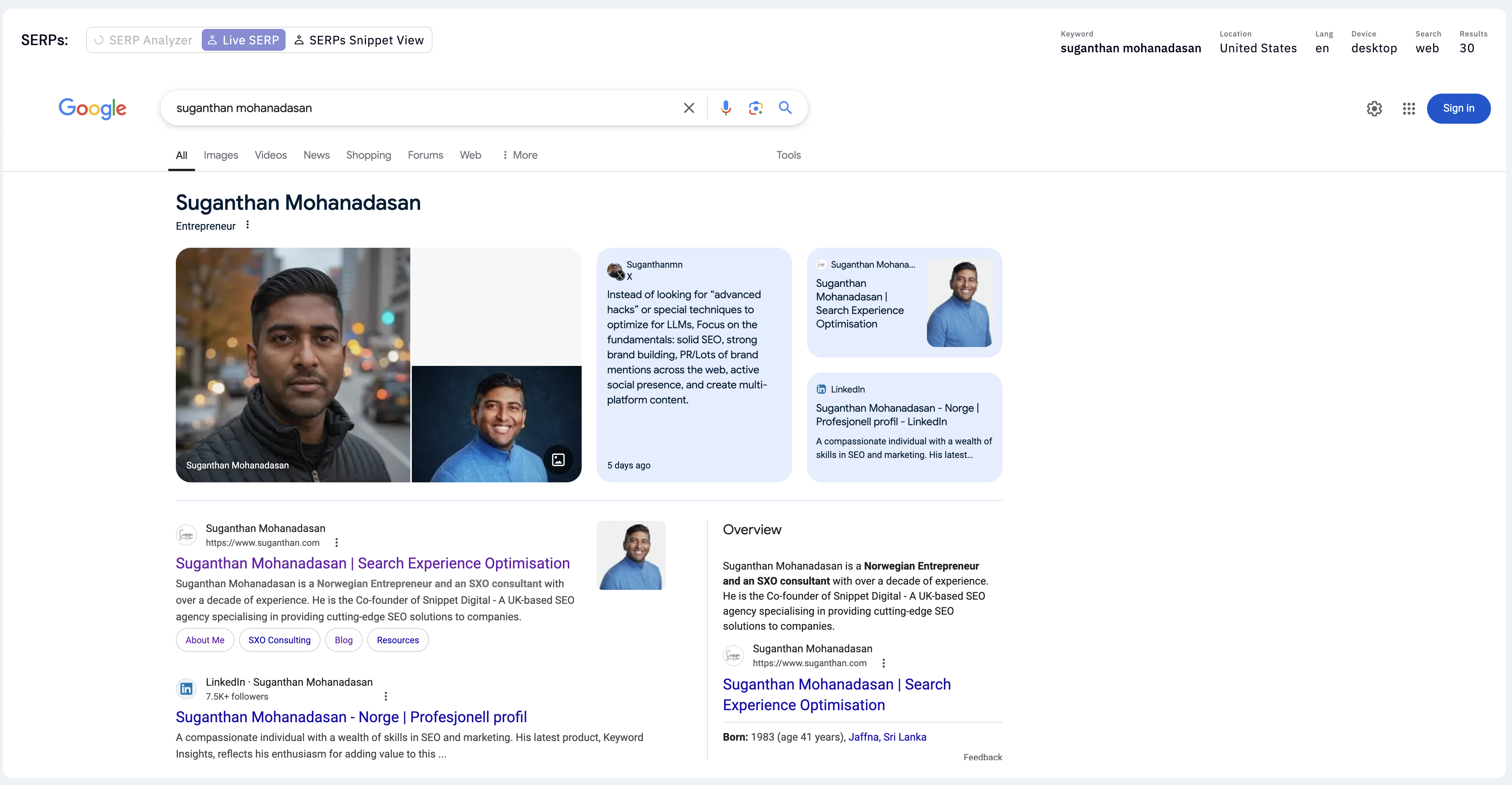Select the SERP Analyzer option
The height and width of the screenshot is (785, 1512).
[x=144, y=40]
